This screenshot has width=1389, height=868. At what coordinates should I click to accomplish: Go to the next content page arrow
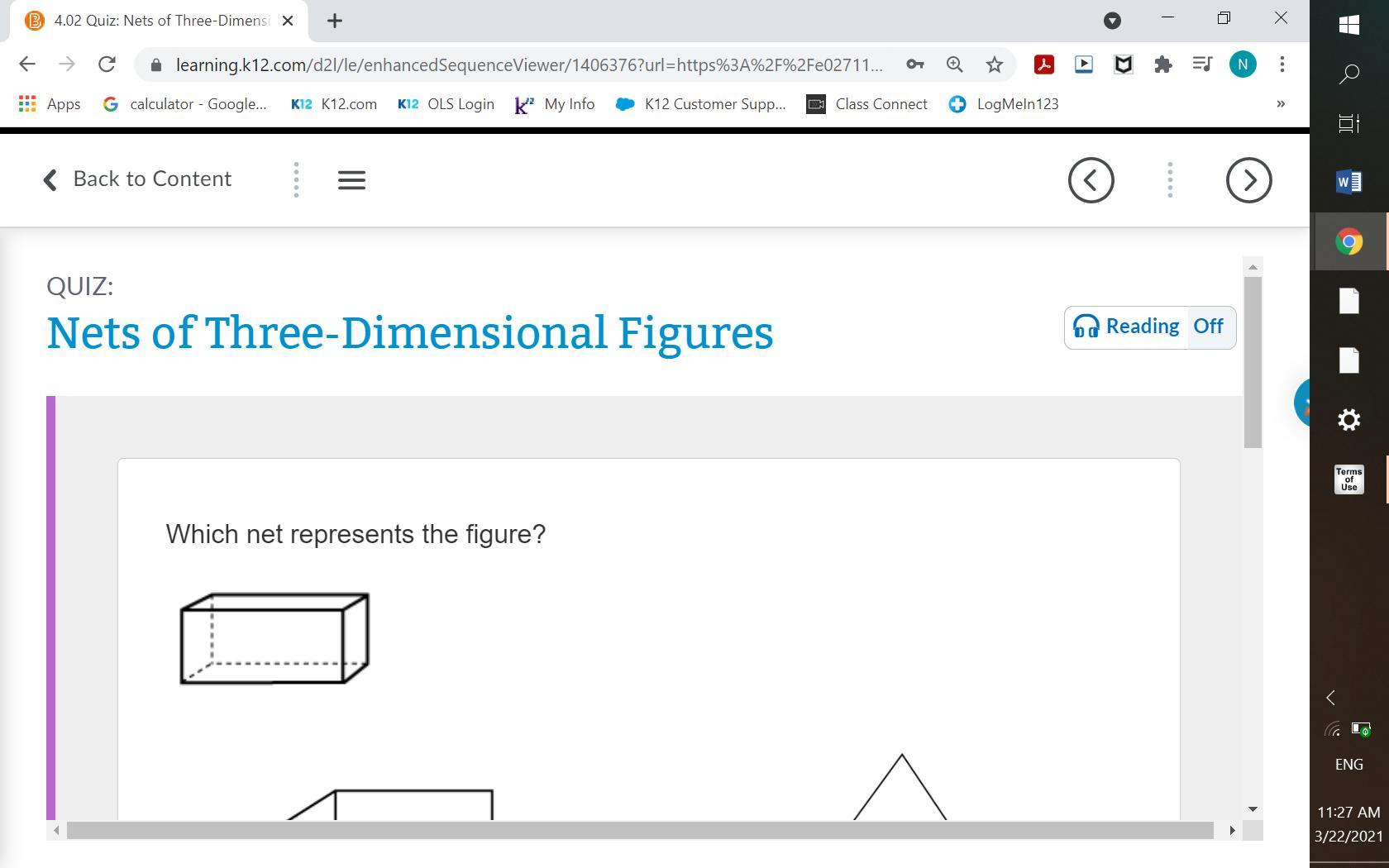(1248, 179)
